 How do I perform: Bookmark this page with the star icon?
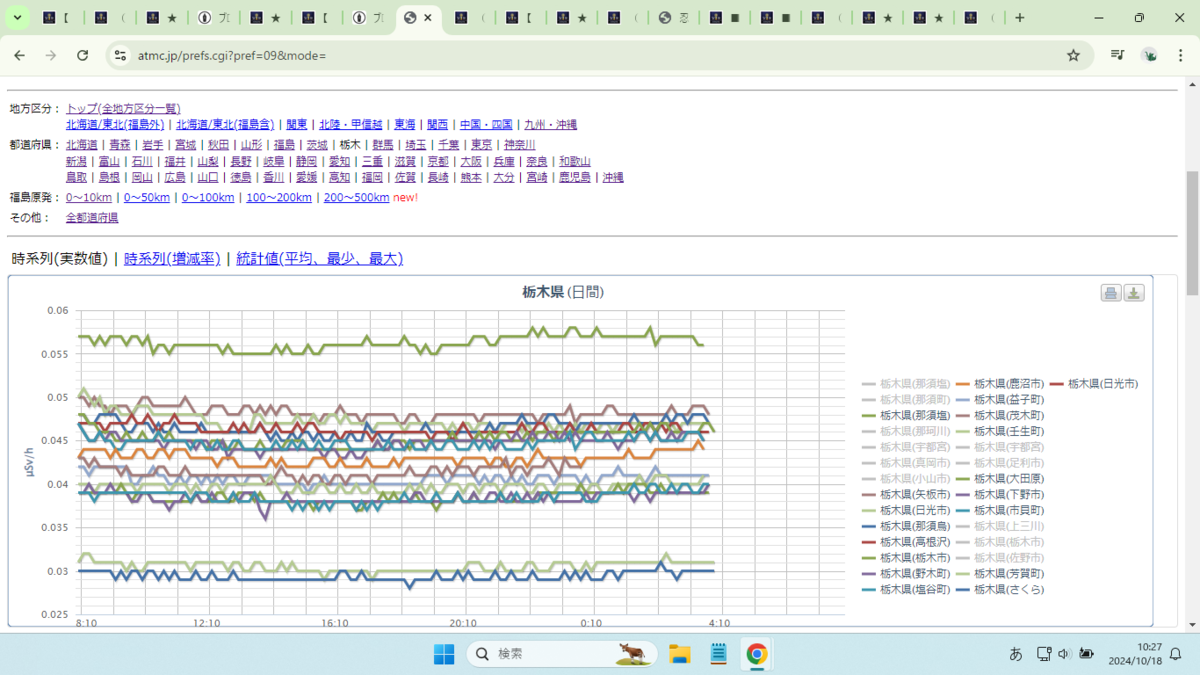pos(1073,55)
